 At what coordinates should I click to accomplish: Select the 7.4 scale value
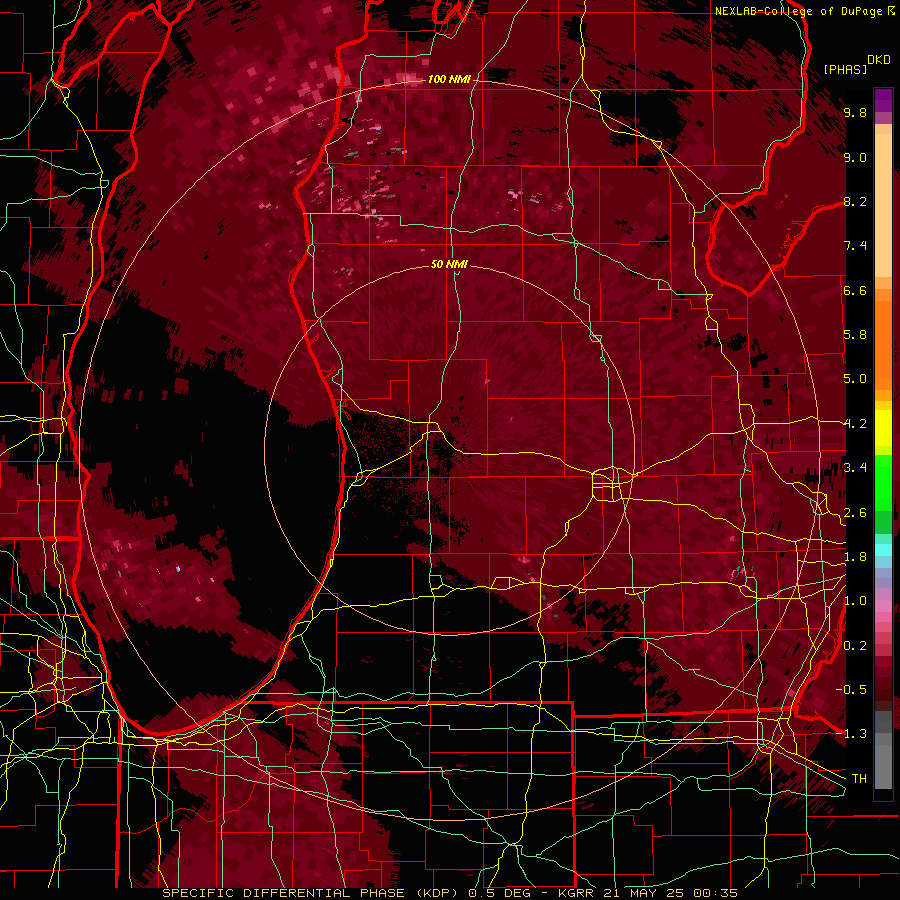pos(855,246)
